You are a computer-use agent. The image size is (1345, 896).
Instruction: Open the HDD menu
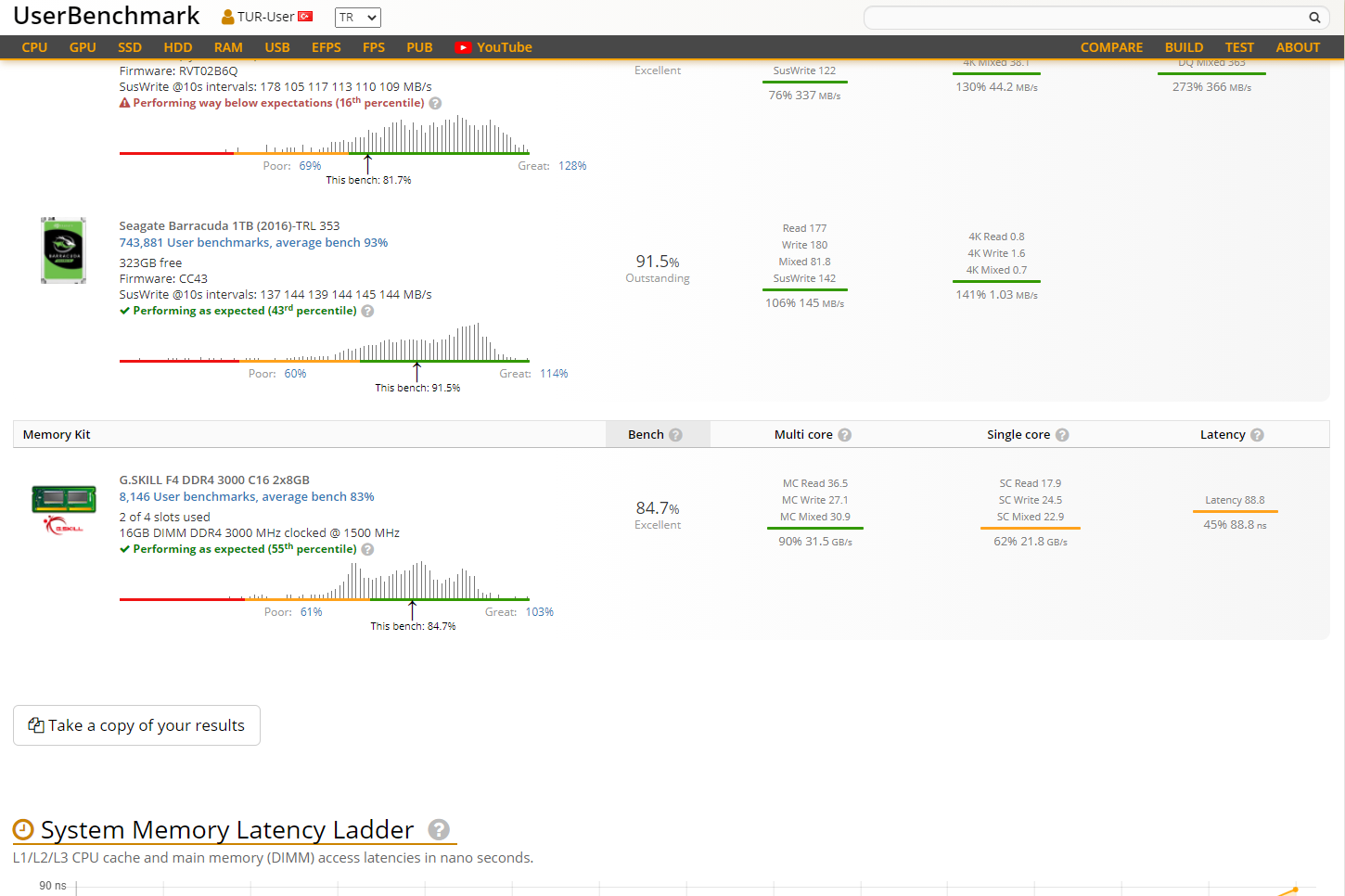click(178, 47)
